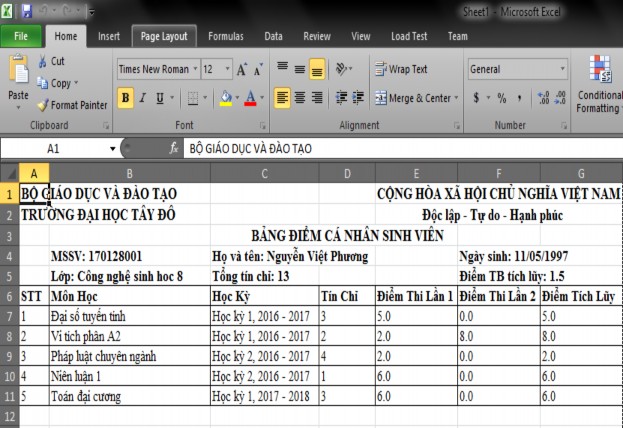Viewport: 623px width, 428px height.
Task: Apply the cell borders icon
Action: pos(193,98)
